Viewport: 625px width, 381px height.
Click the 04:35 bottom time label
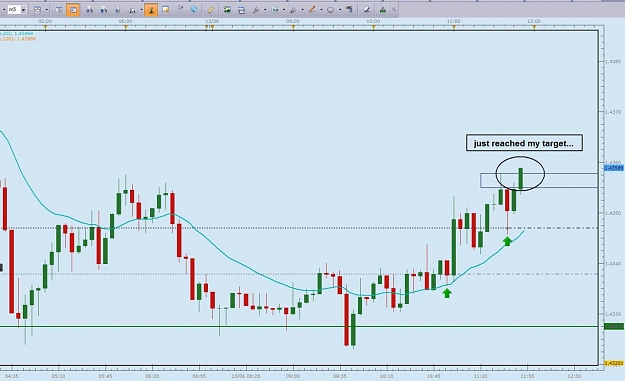[12, 376]
